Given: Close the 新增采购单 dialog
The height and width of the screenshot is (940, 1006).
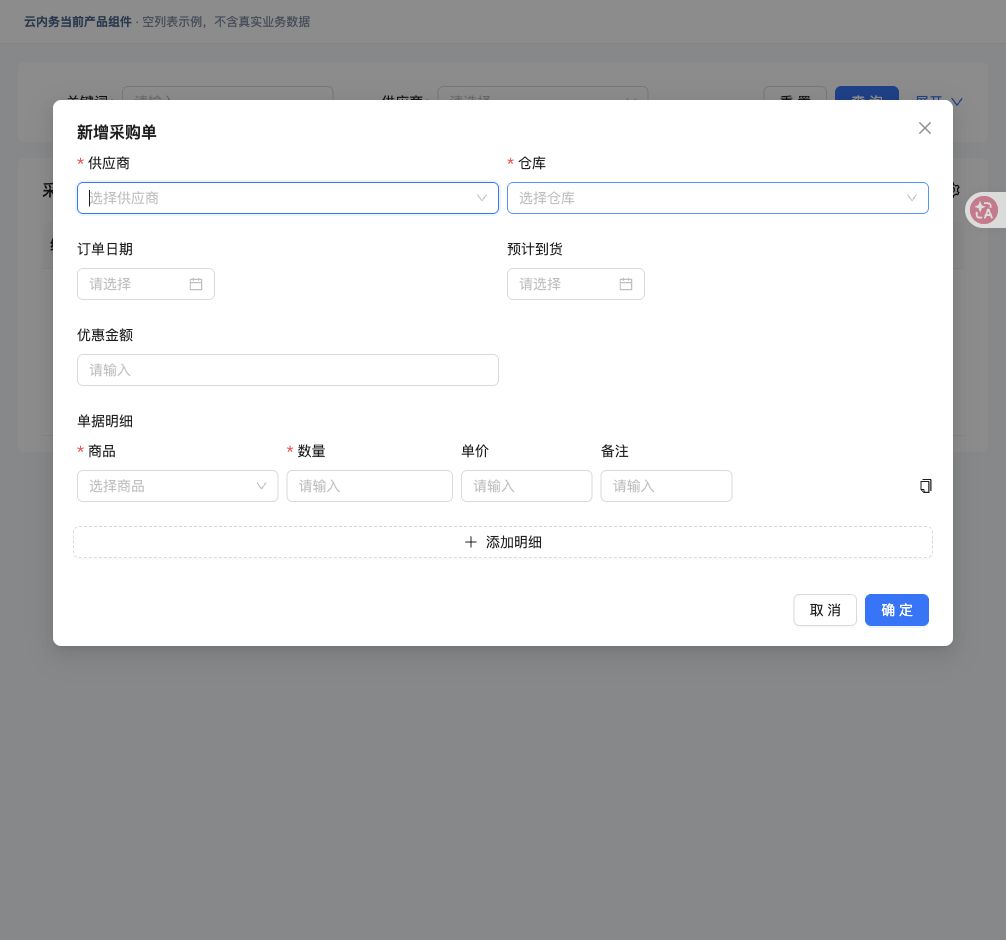Looking at the screenshot, I should (925, 128).
